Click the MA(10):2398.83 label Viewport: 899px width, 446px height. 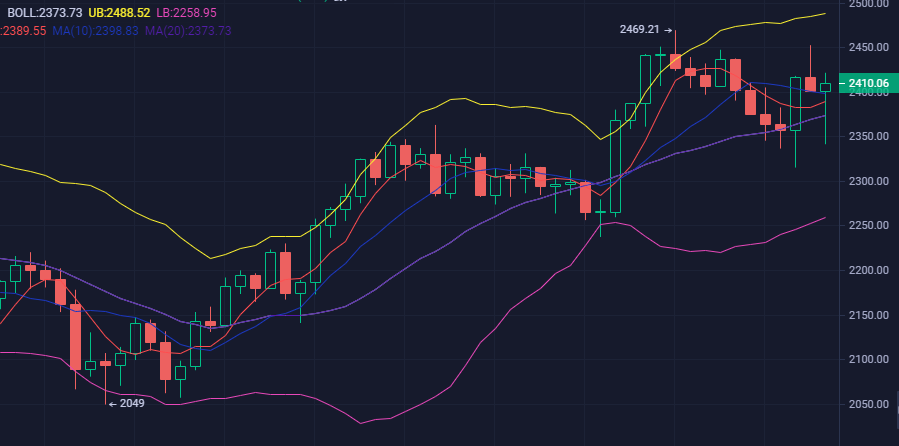click(95, 31)
